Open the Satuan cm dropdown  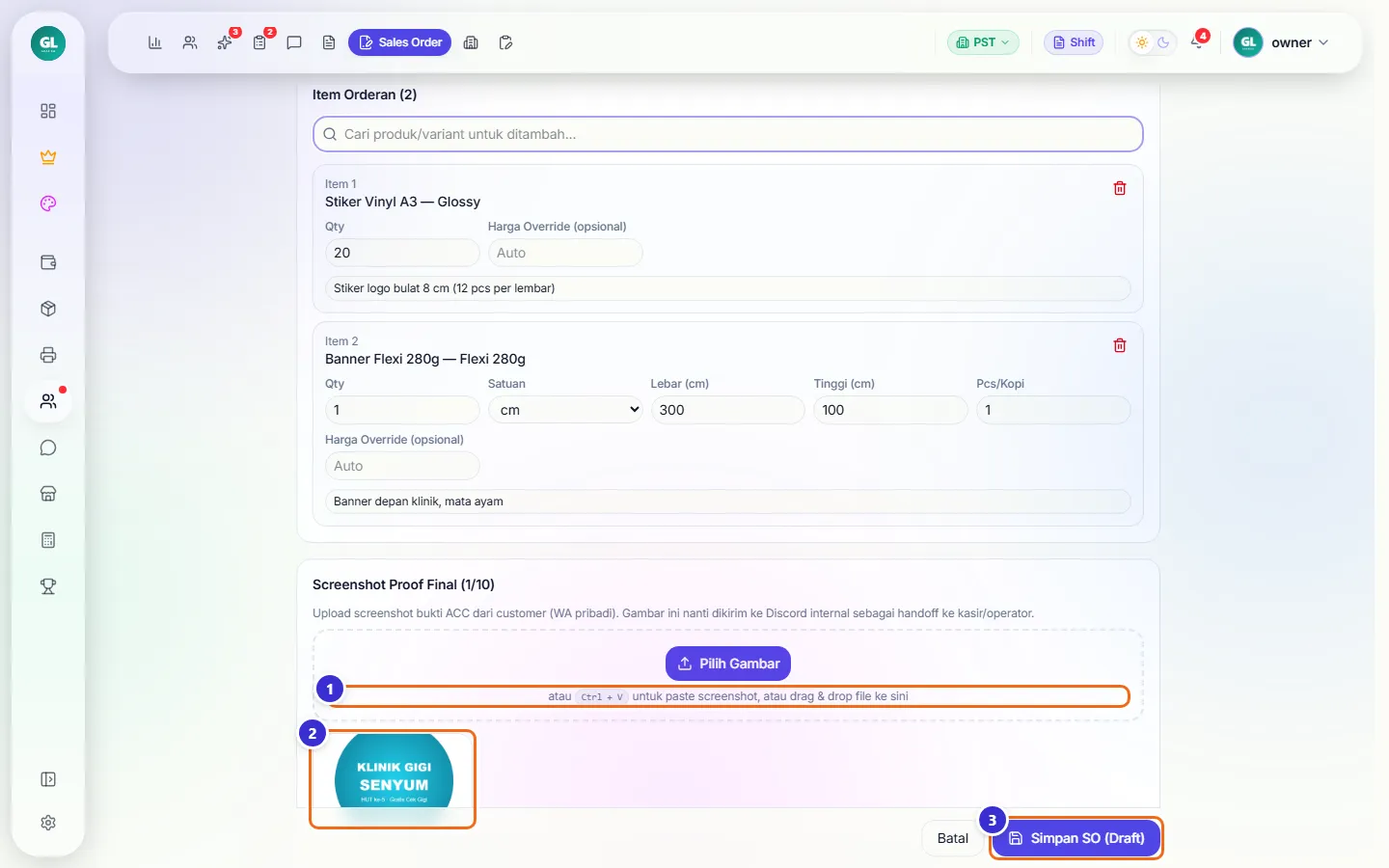(565, 410)
